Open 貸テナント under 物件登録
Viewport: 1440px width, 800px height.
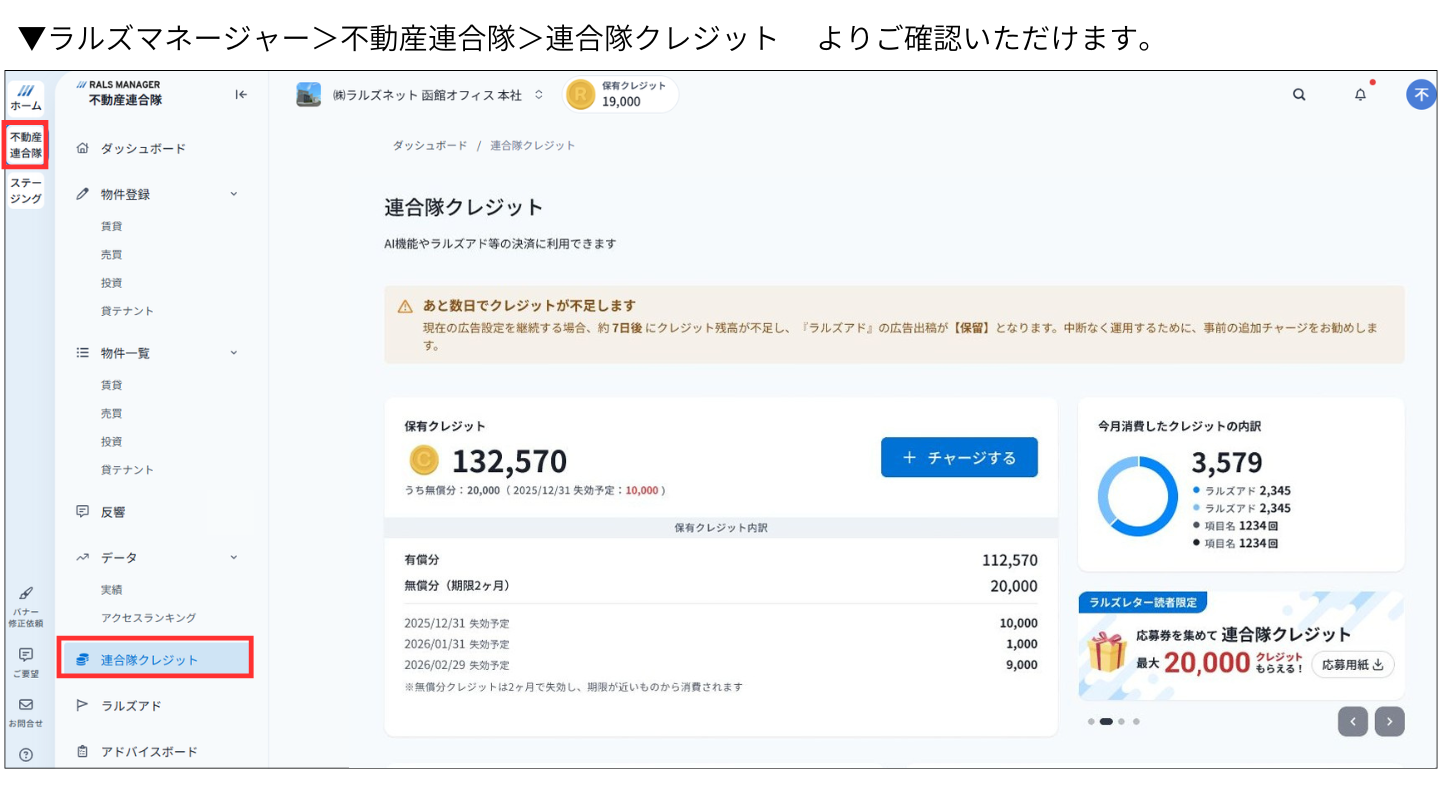pos(127,311)
